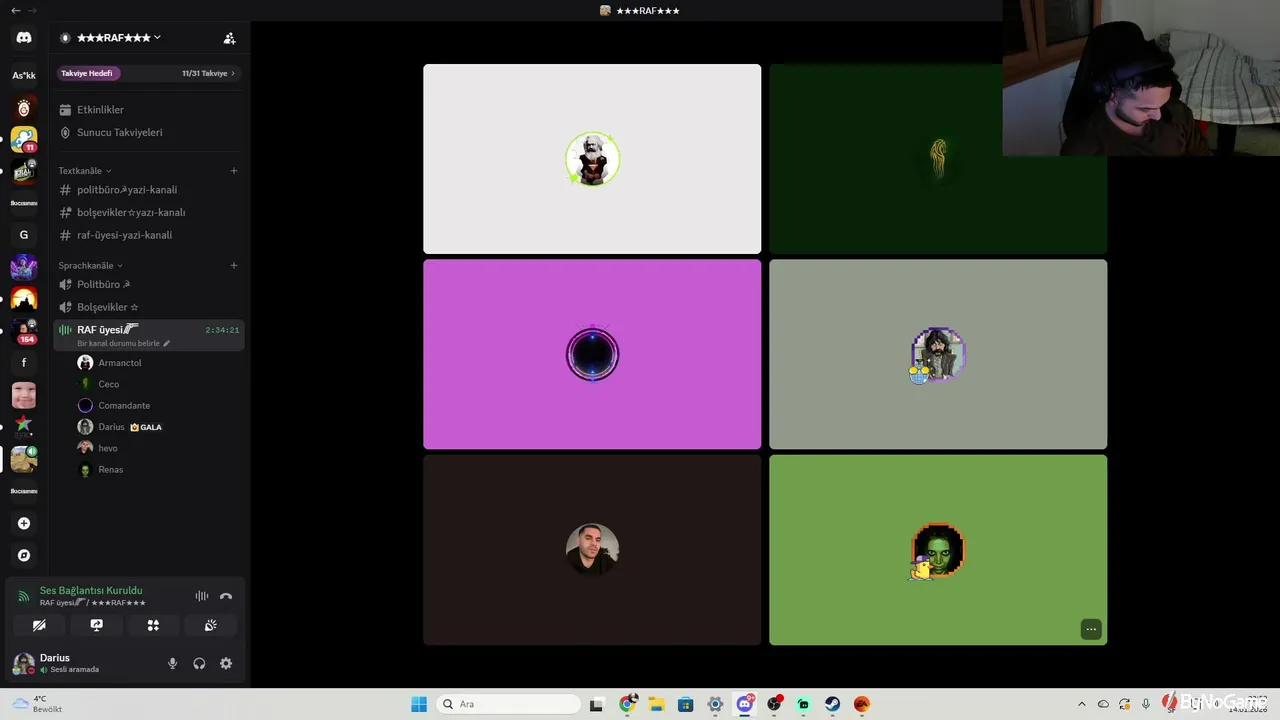Set channel status via Bir kanal durumu belirle
Image resolution: width=1280 pixels, height=720 pixels.
click(x=124, y=343)
